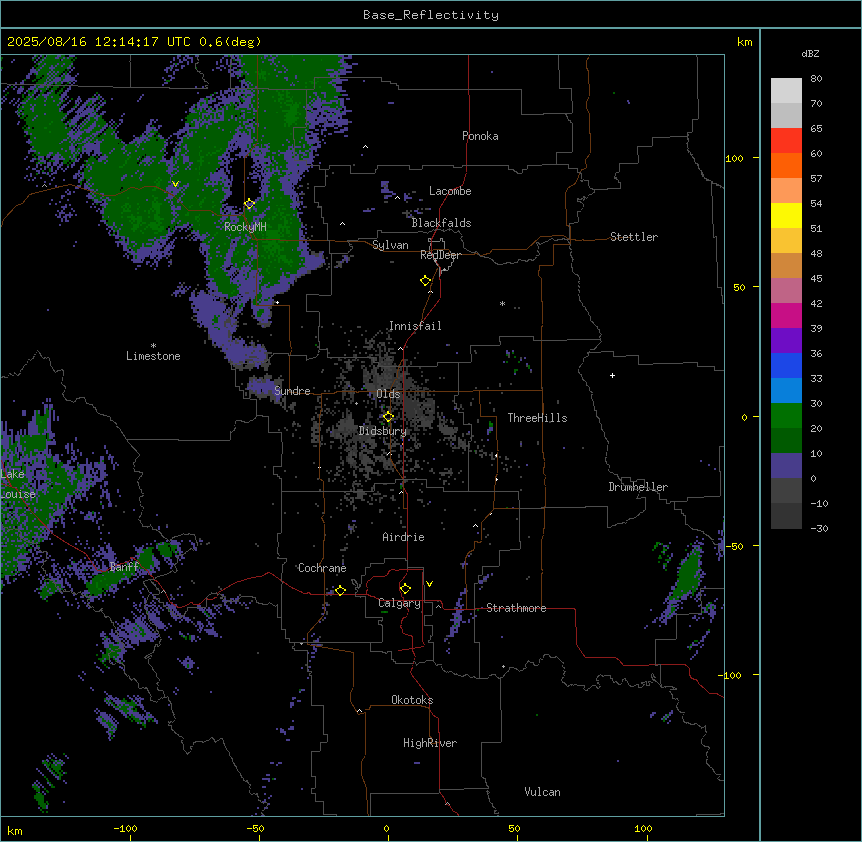Screen dimensions: 862x842
Task: Select the blue 33–36 dBZ legend swatch
Action: [x=786, y=365]
